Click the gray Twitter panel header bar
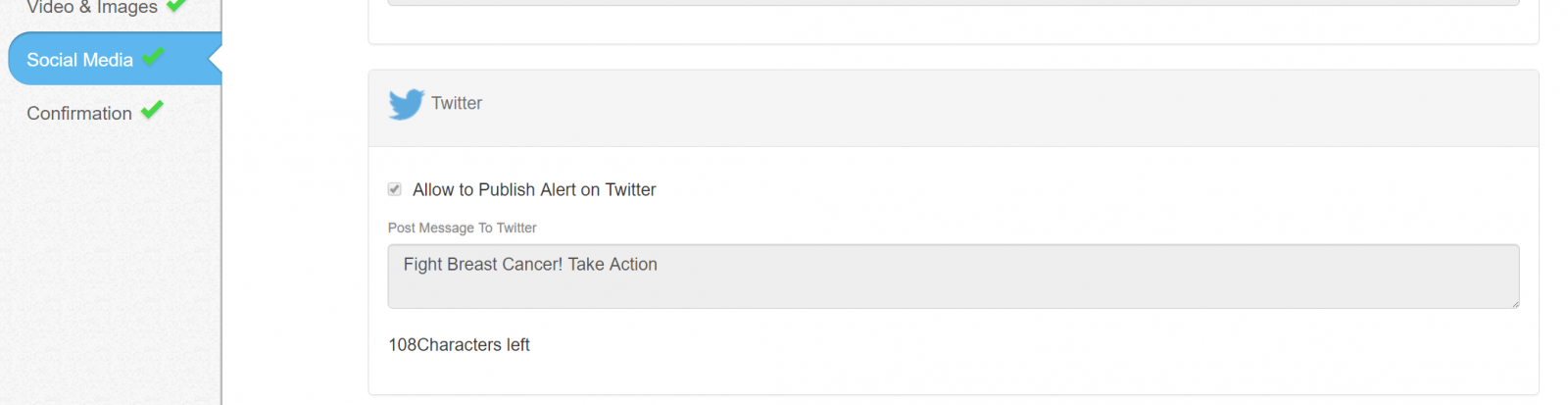 [954, 108]
